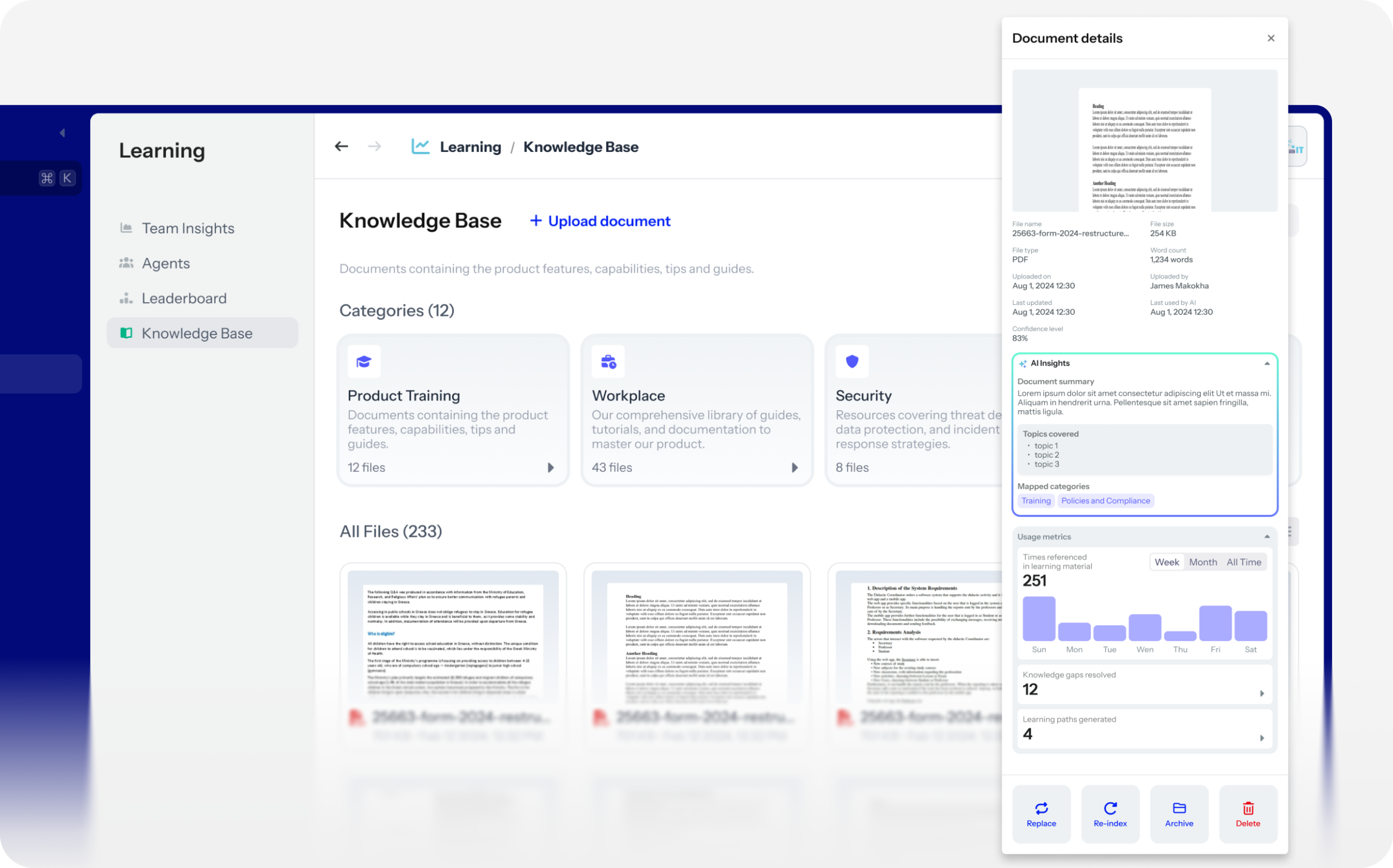Click the Workplace briefcase icon
Screen dimensions: 1393x868
tap(608, 362)
